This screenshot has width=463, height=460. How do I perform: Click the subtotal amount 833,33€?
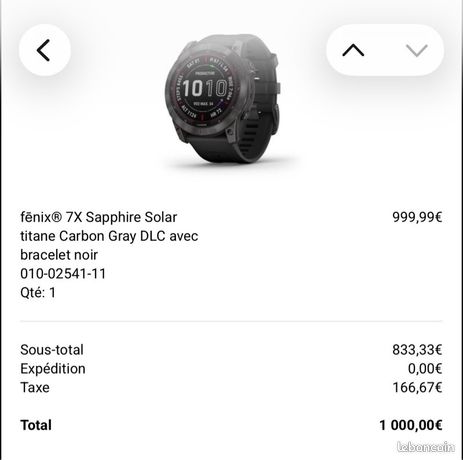(417, 350)
